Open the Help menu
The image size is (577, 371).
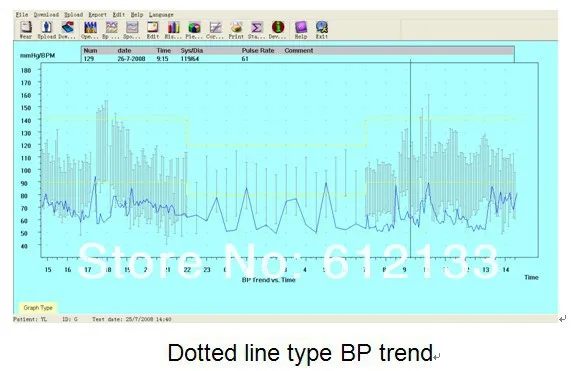pos(137,15)
